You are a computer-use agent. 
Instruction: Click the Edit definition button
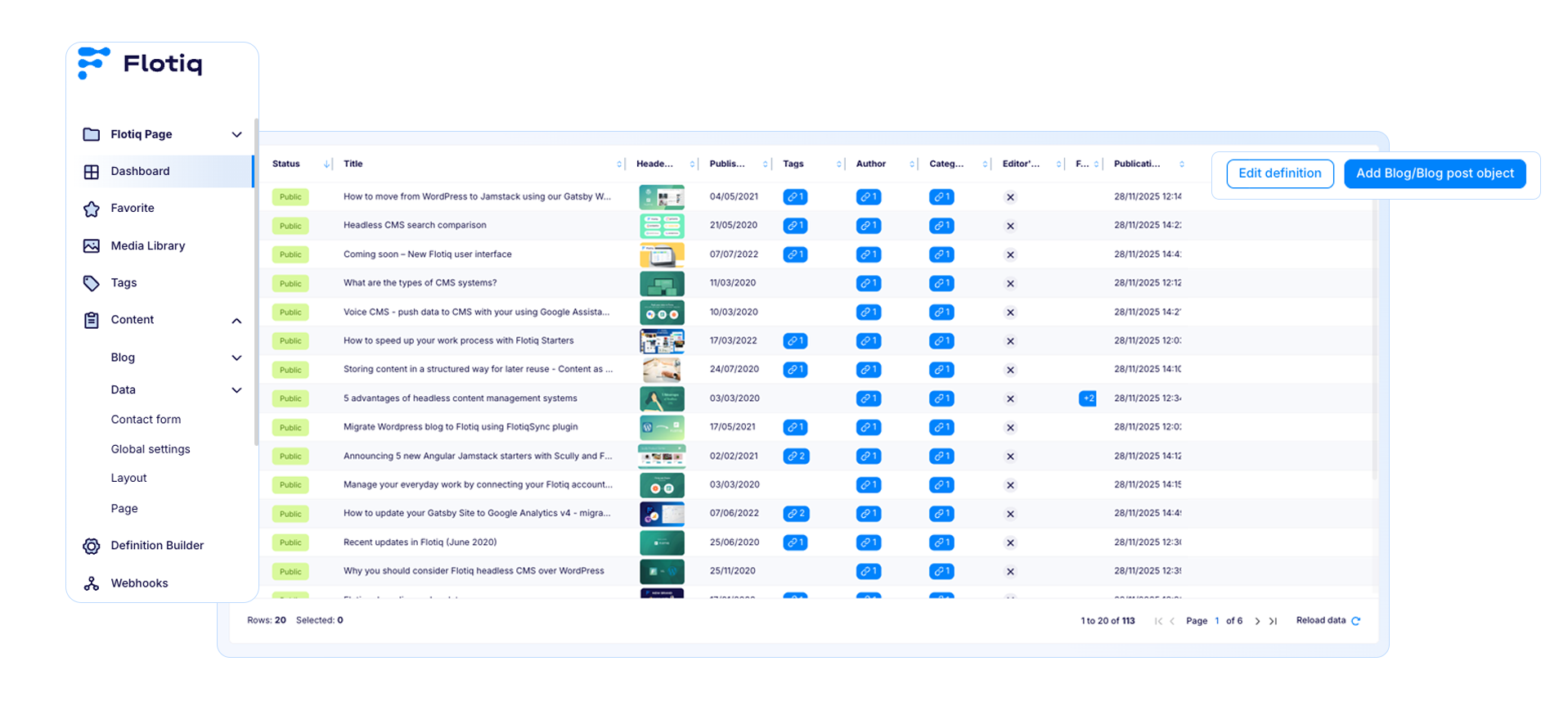pos(1279,173)
